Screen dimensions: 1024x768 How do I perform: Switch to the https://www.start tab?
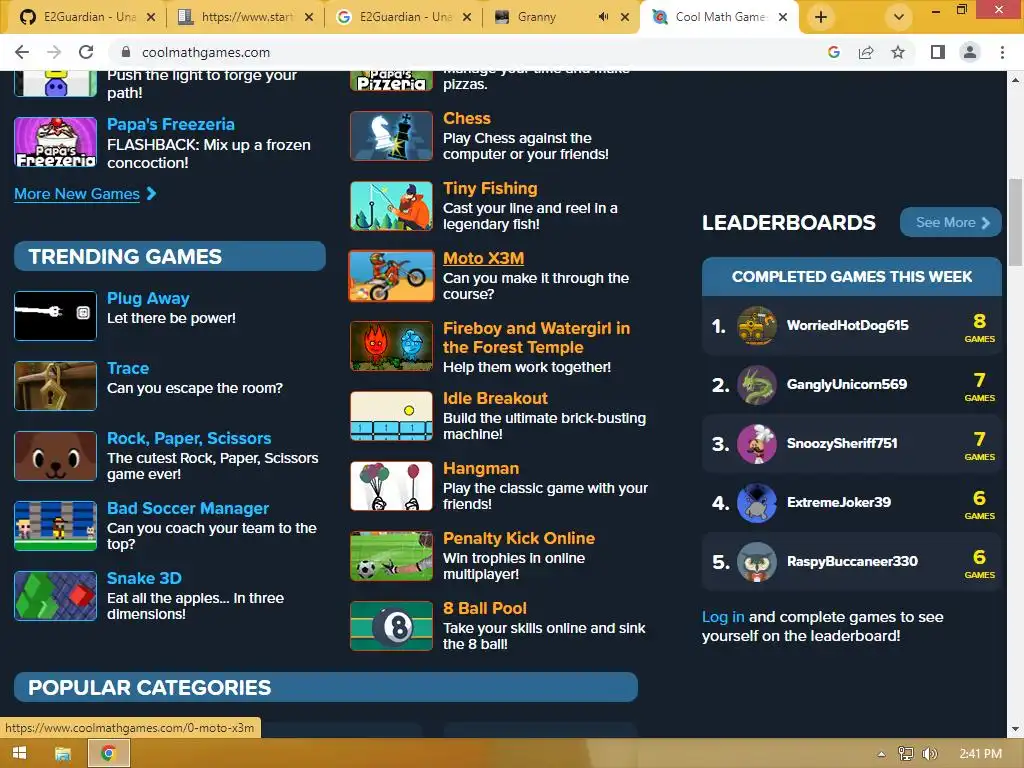[246, 17]
